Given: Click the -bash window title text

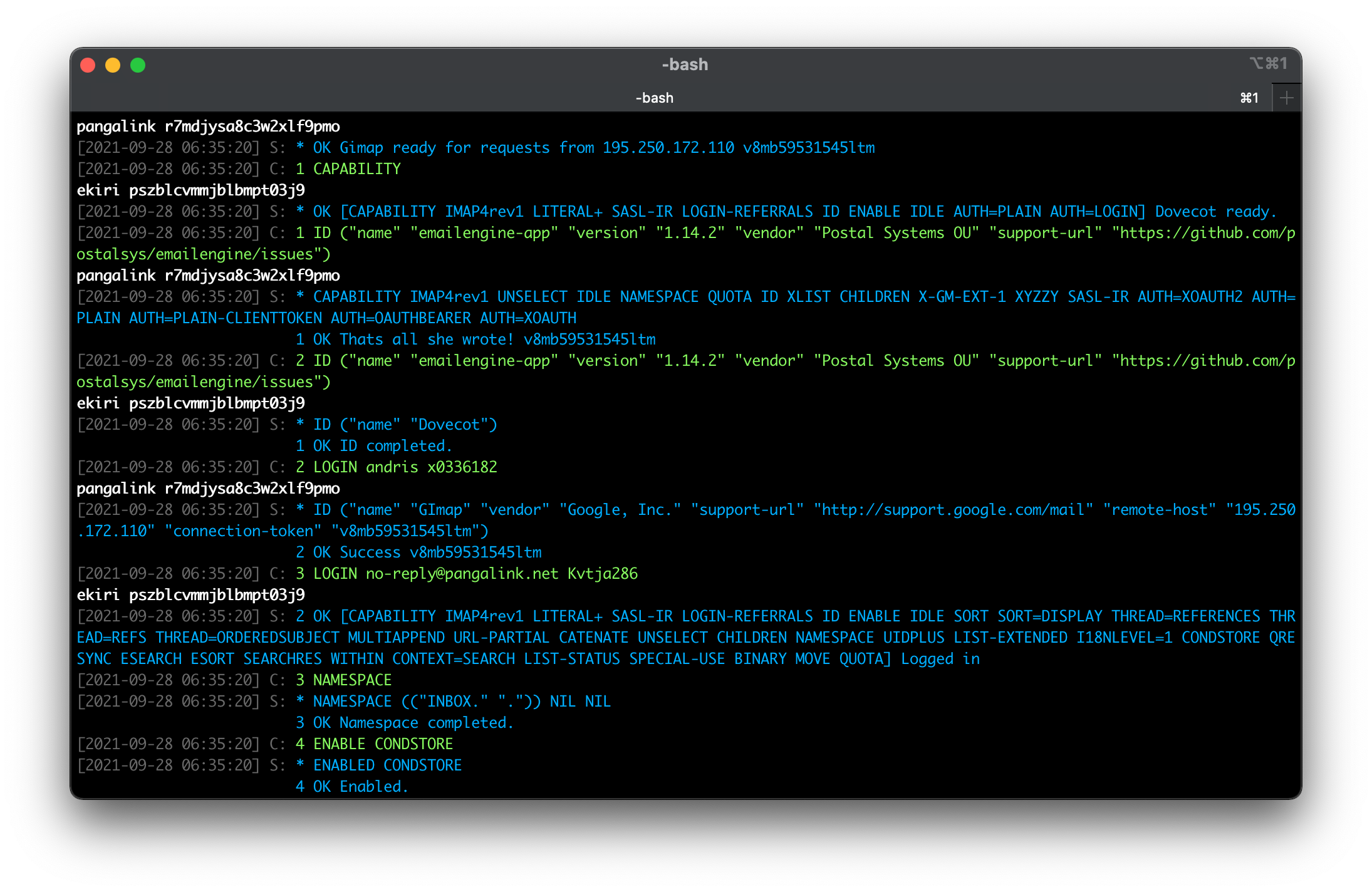Looking at the screenshot, I should (685, 65).
